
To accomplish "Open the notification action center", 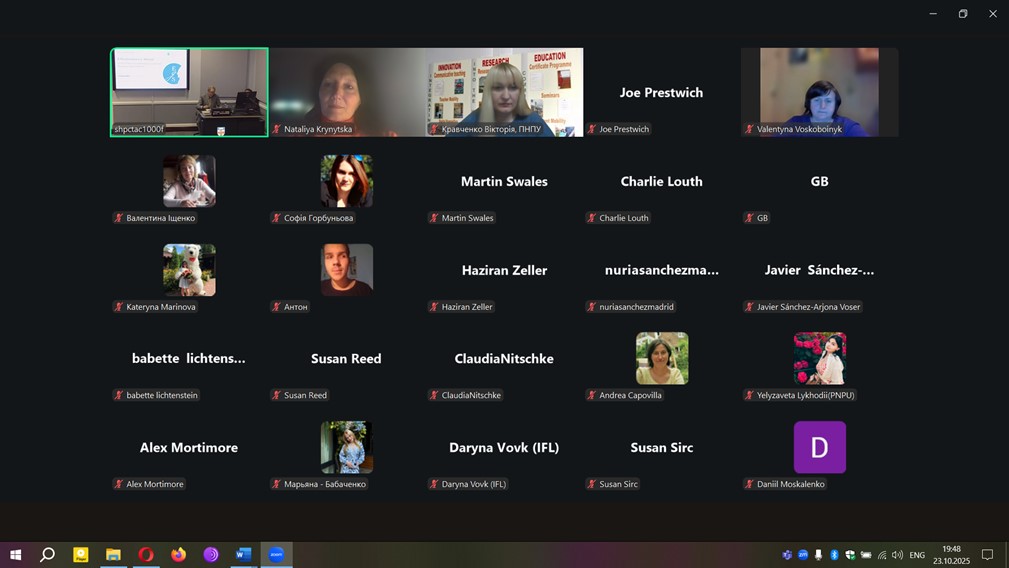I will 987,555.
